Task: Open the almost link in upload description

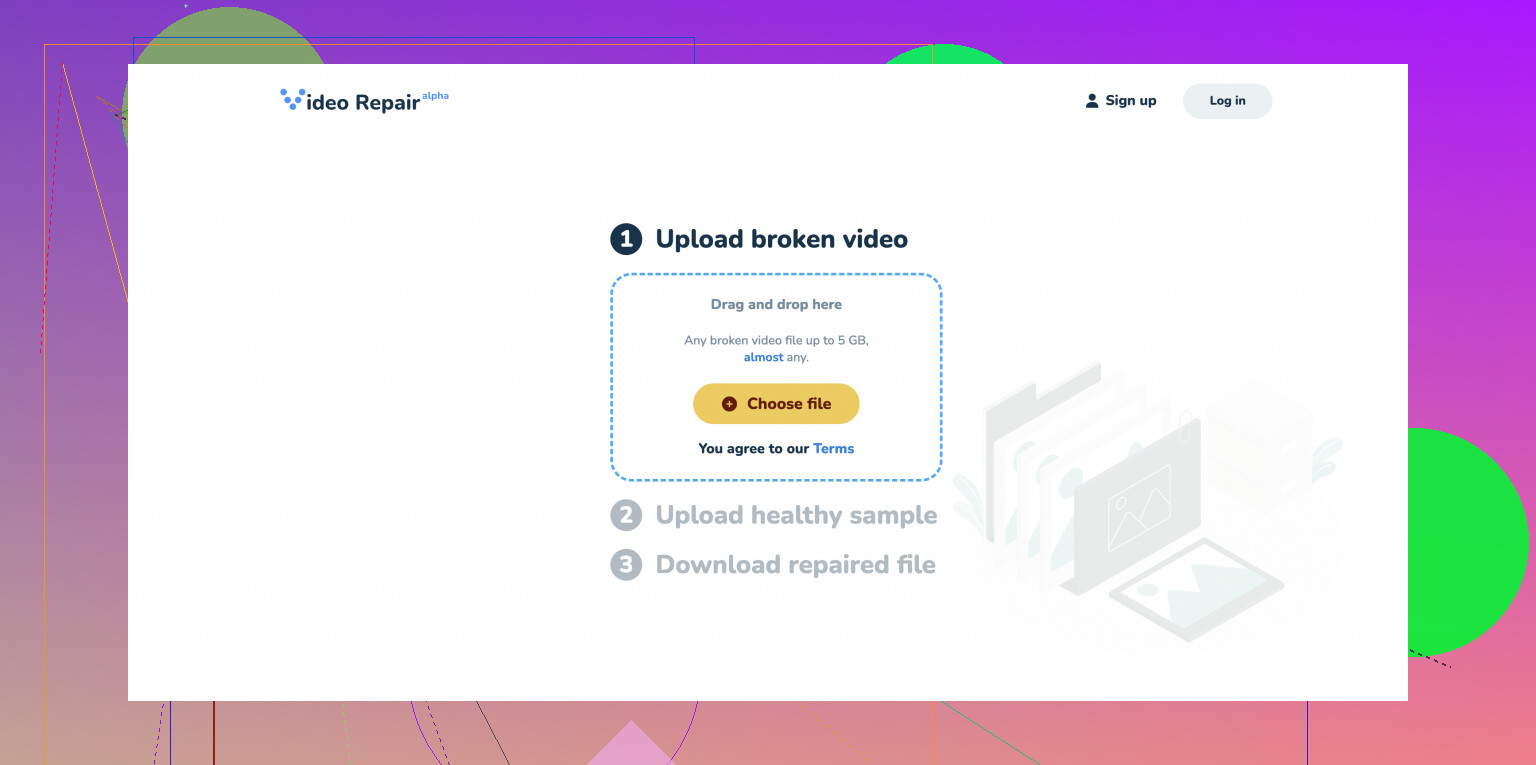Action: click(x=763, y=357)
